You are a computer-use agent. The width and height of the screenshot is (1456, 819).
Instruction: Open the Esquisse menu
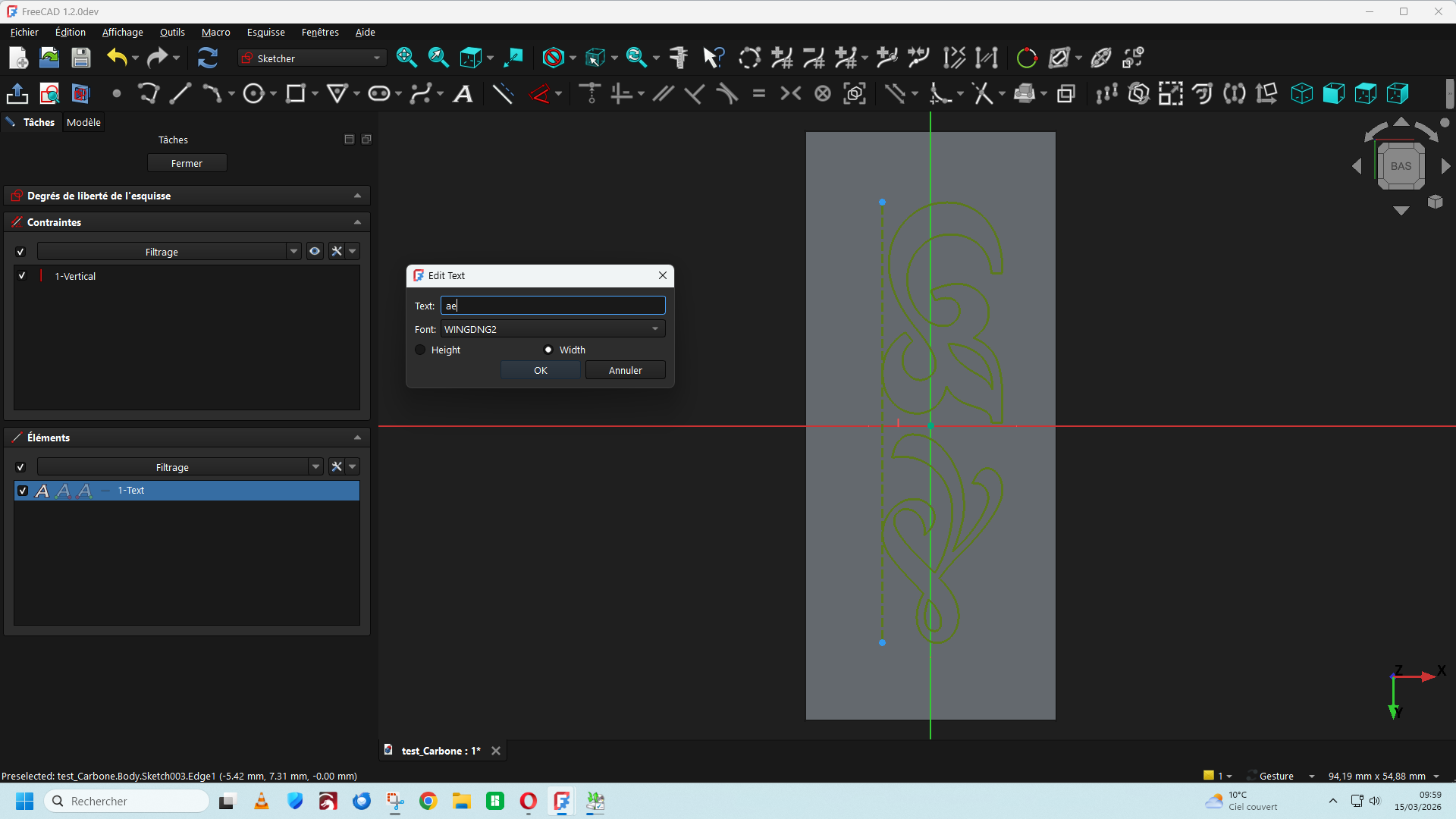tap(265, 32)
